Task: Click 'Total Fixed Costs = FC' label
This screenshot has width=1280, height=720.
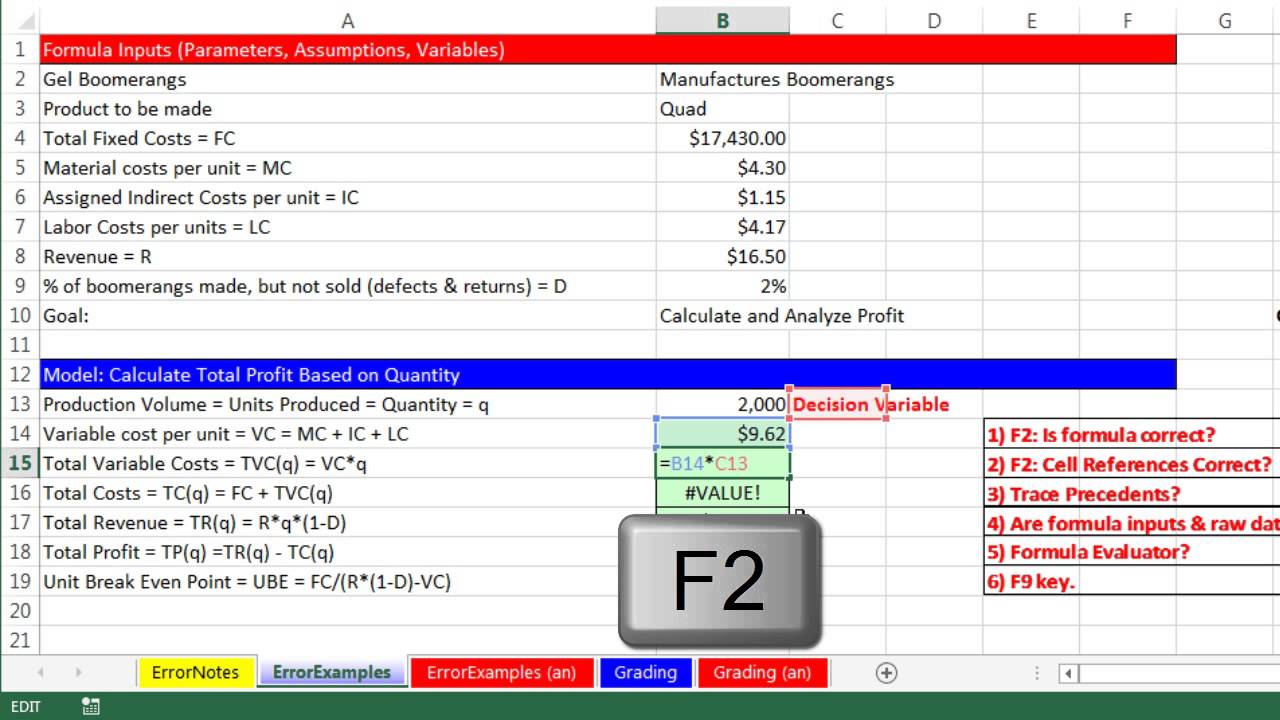Action: pos(347,138)
